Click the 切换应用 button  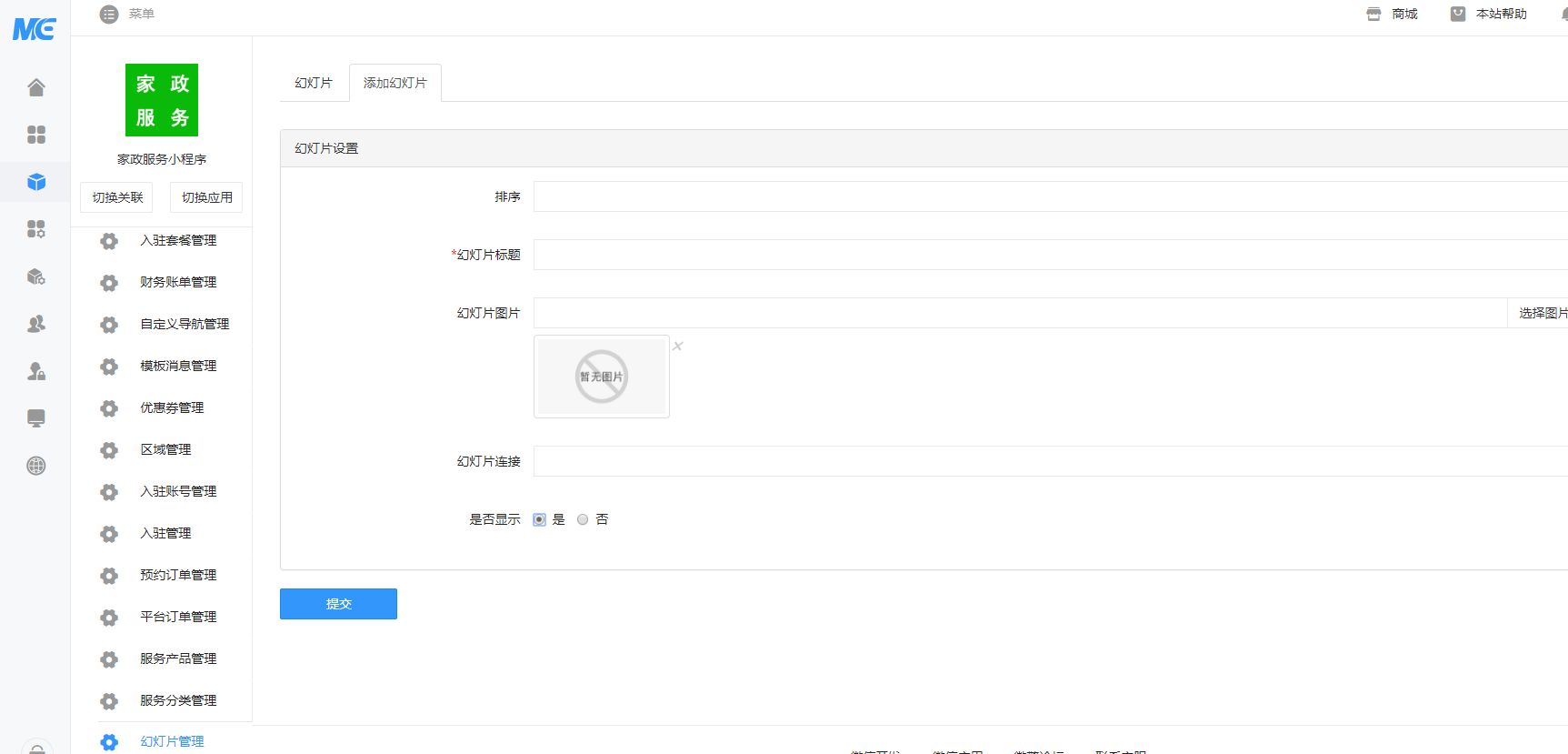pyautogui.click(x=206, y=197)
